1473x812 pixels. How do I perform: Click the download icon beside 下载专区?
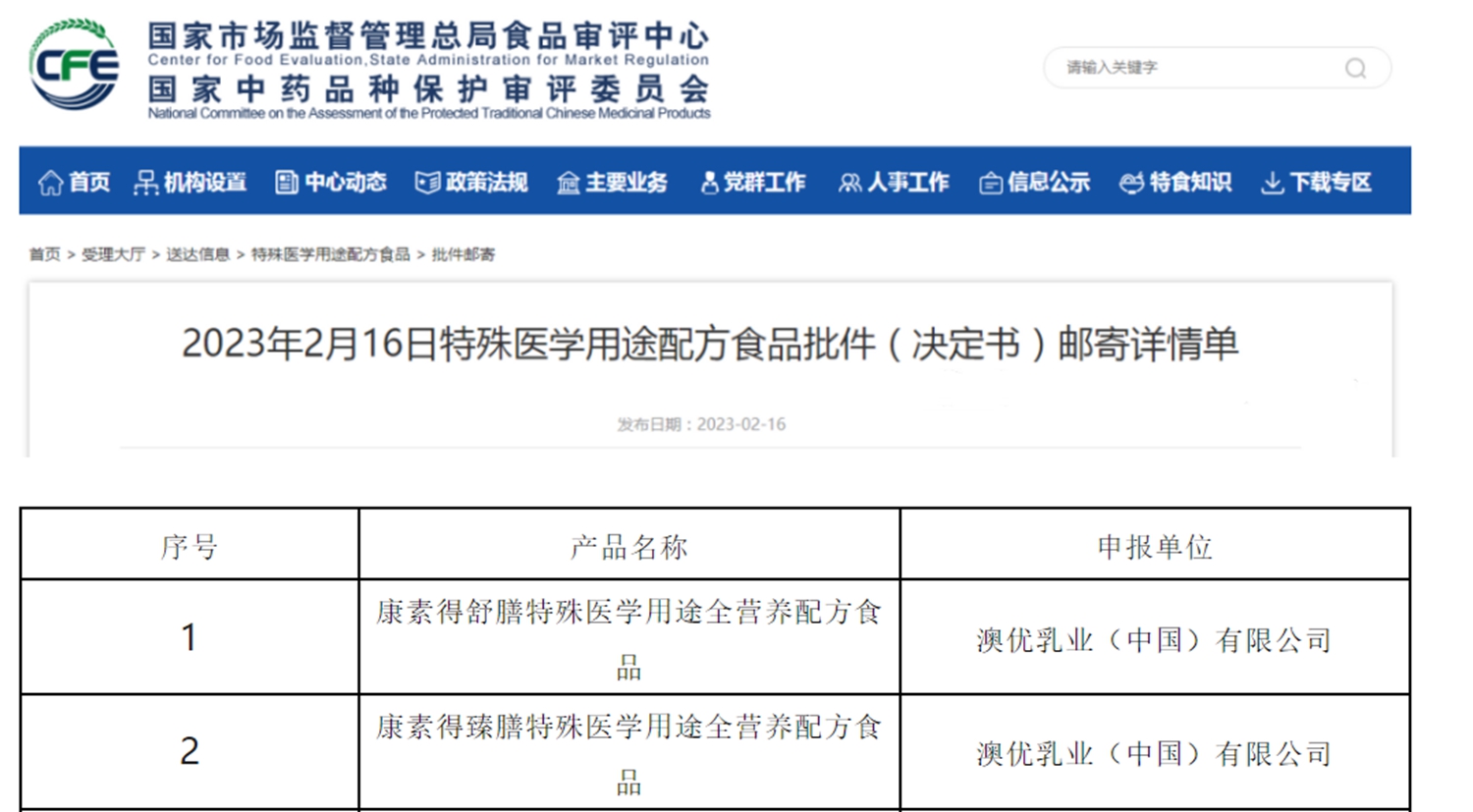coord(1272,183)
